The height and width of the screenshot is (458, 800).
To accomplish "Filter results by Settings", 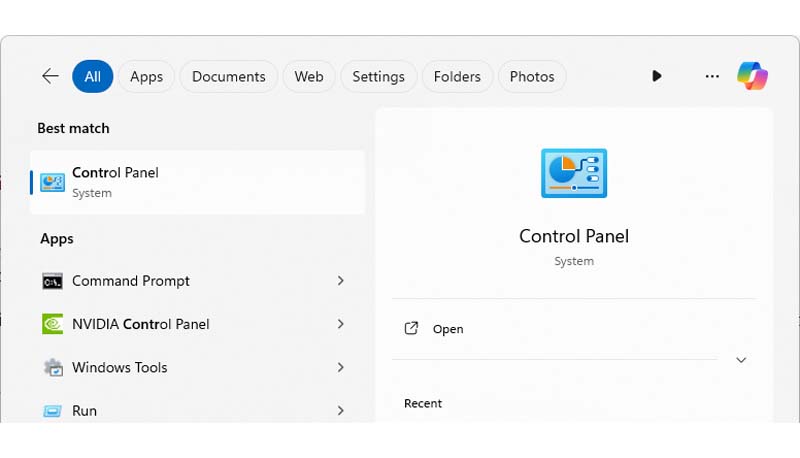I will 378,76.
